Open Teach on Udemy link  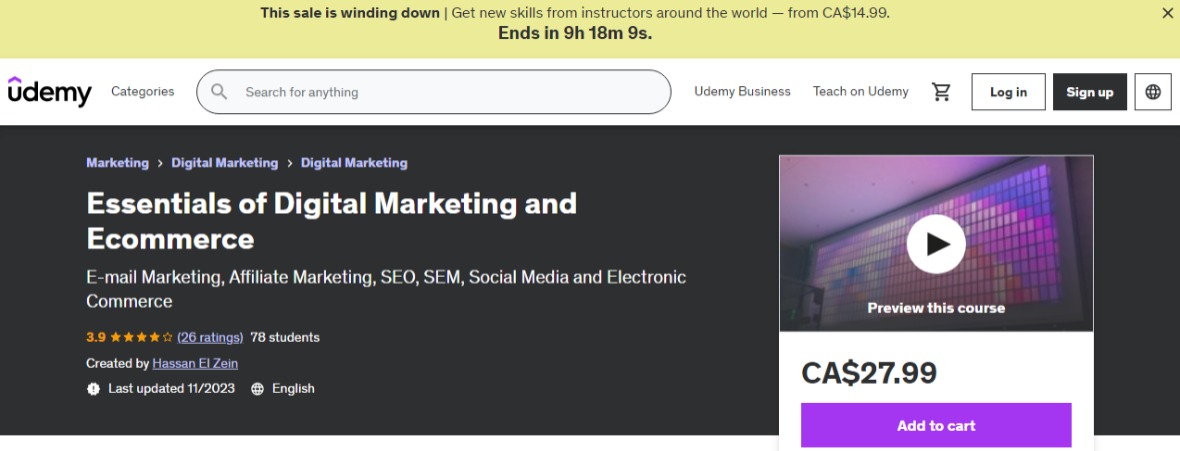[860, 91]
